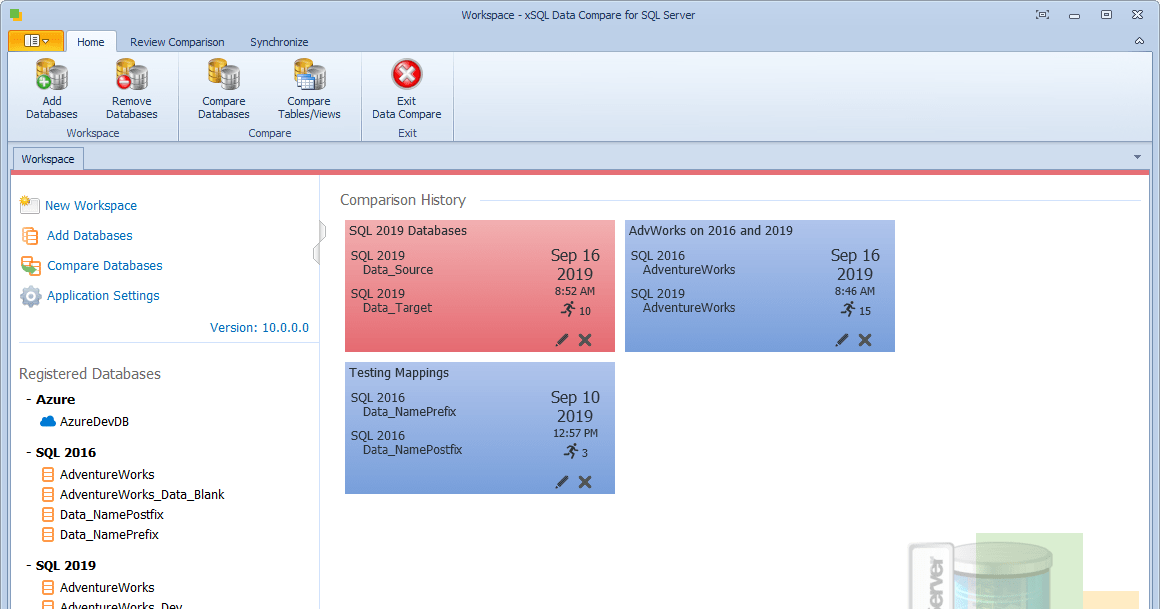Edit the SQL 2019 Databases comparison via pencil icon

tap(561, 340)
